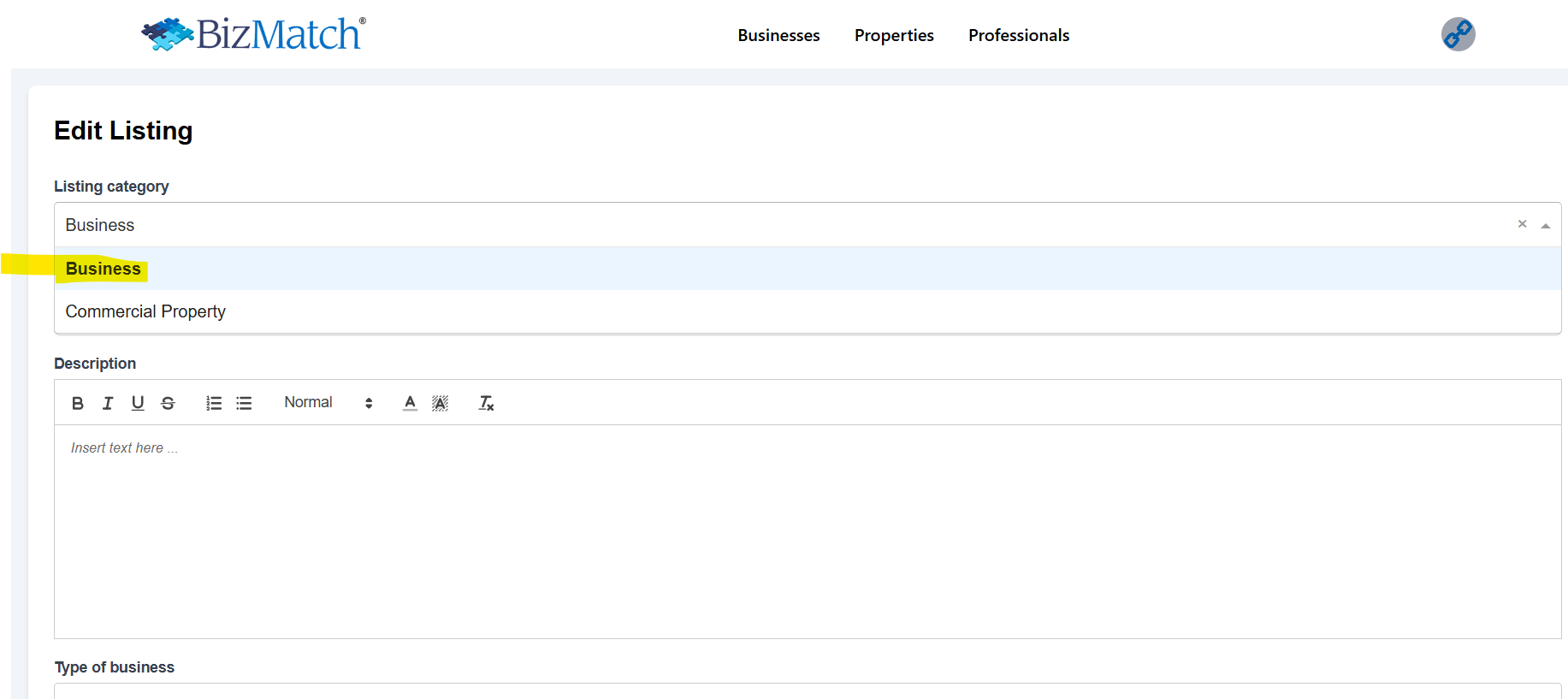The height and width of the screenshot is (699, 1568).
Task: Apply italic formatting in the editor toolbar
Action: click(x=108, y=403)
